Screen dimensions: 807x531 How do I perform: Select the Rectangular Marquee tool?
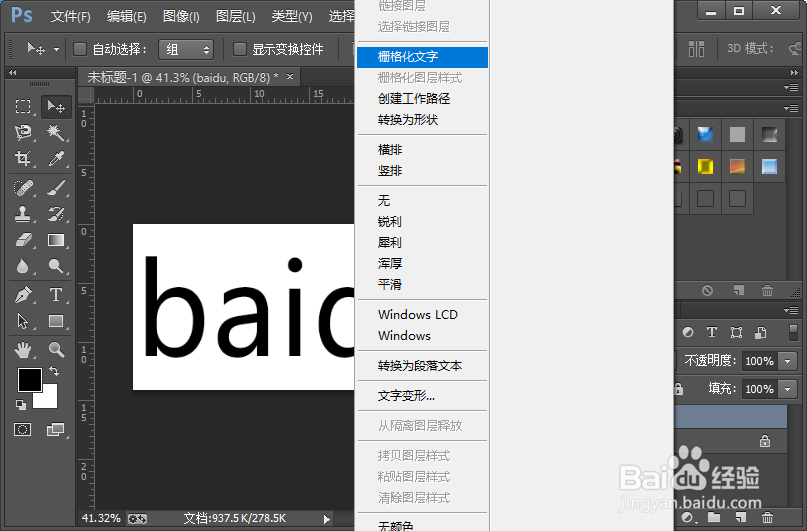point(23,107)
